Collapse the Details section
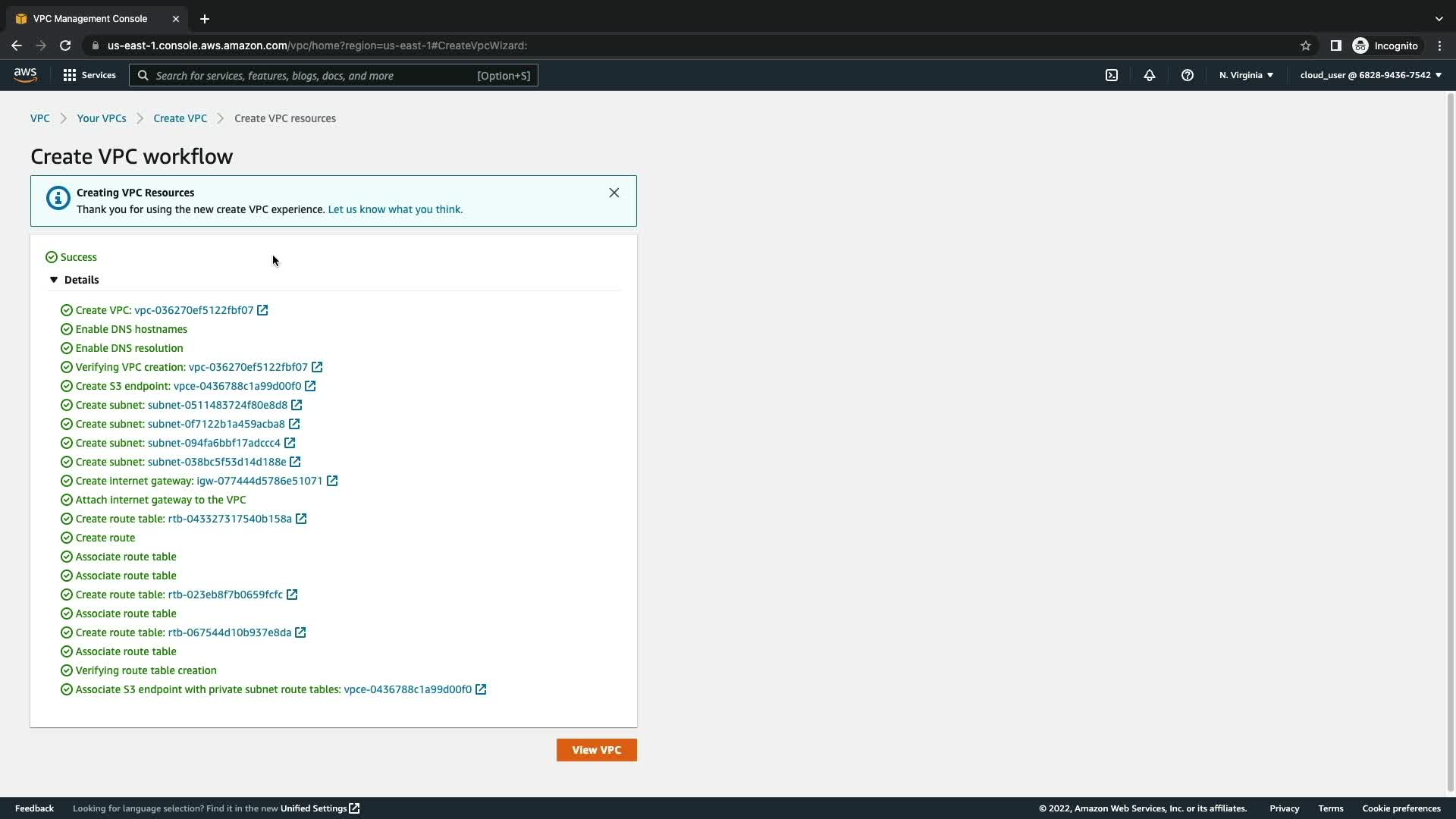Viewport: 1456px width, 819px height. [x=54, y=280]
